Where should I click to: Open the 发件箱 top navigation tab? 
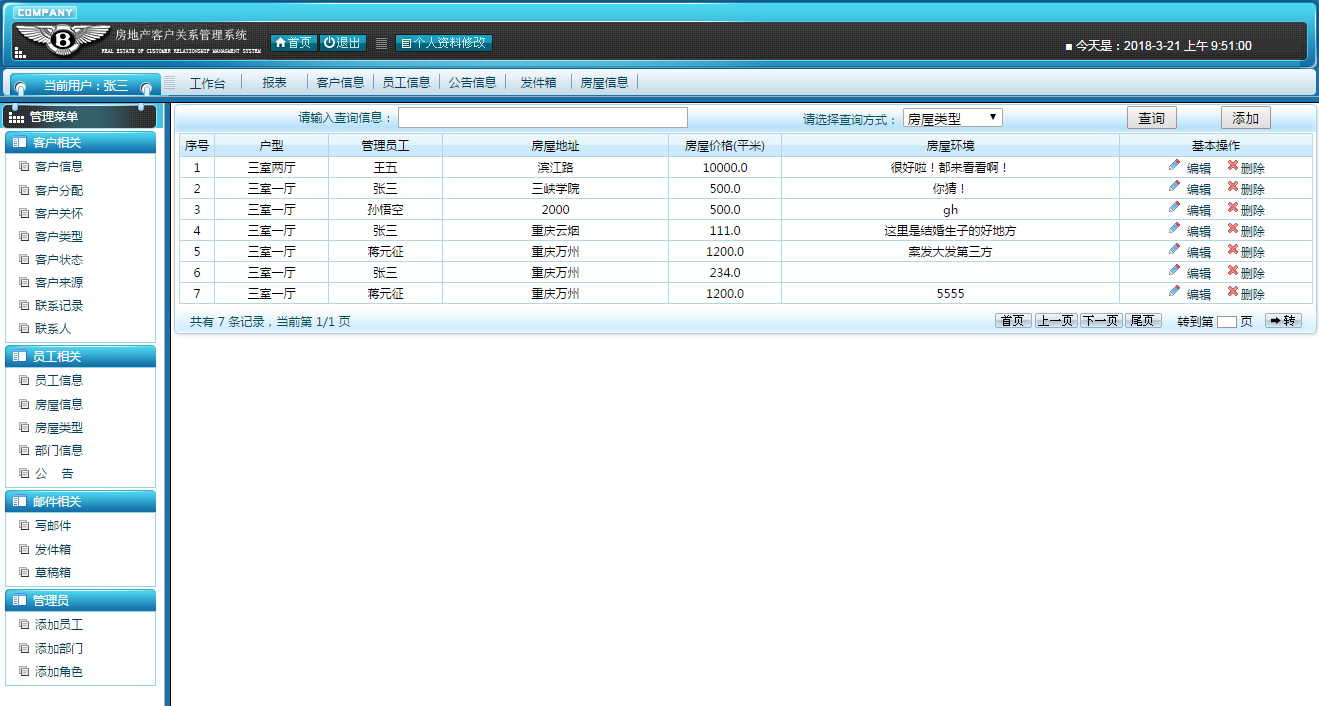tap(538, 83)
